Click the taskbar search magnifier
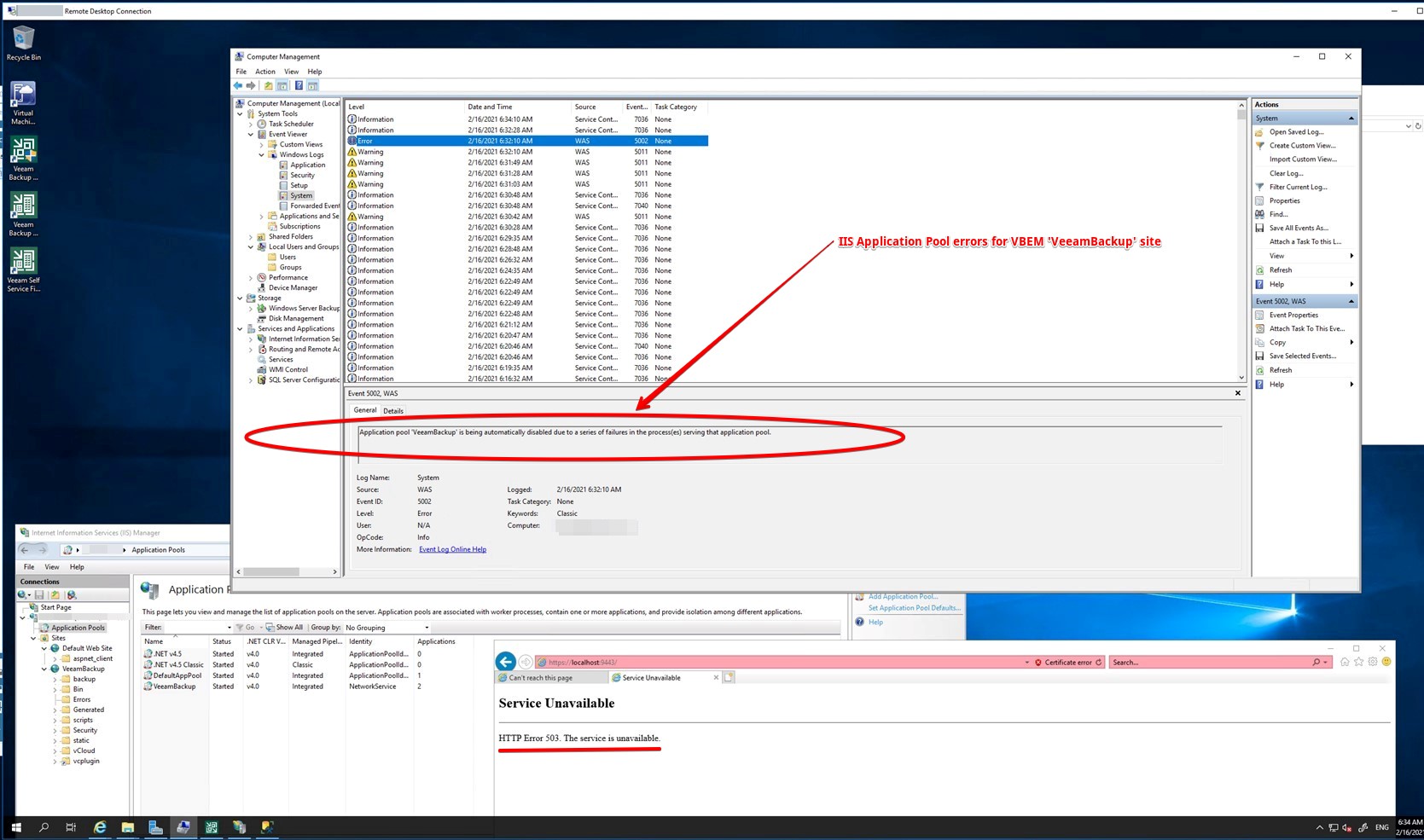The image size is (1424, 840). click(x=44, y=827)
